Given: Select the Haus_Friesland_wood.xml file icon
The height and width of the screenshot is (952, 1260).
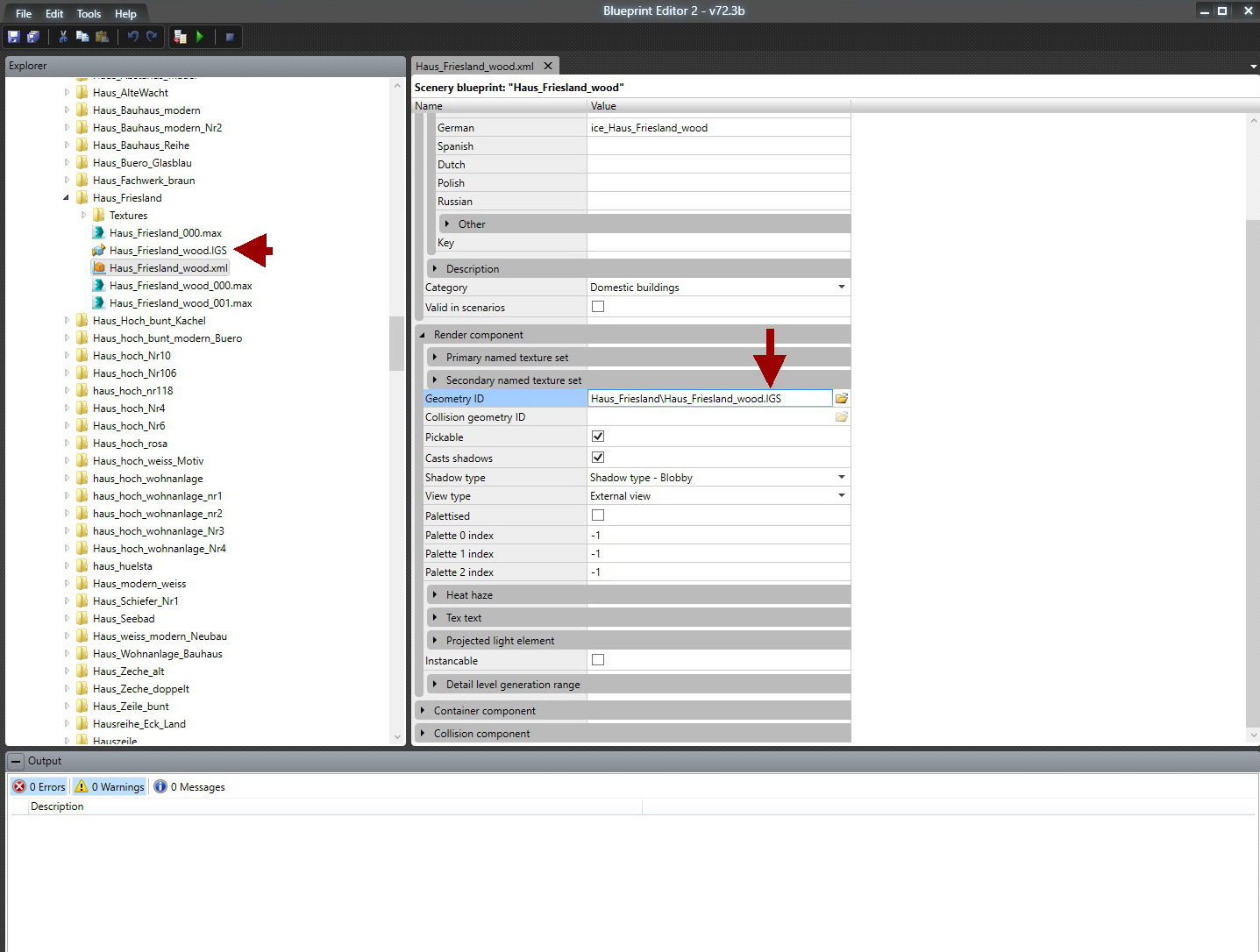Looking at the screenshot, I should pyautogui.click(x=99, y=268).
